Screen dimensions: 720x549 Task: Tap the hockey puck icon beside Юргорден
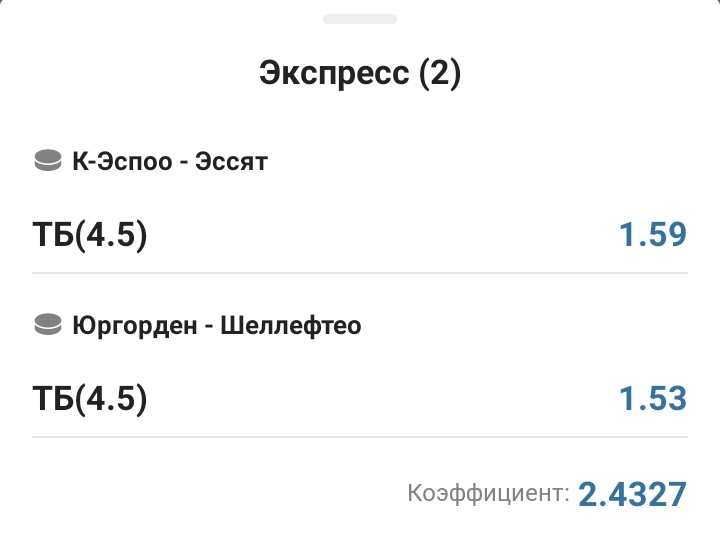(48, 325)
